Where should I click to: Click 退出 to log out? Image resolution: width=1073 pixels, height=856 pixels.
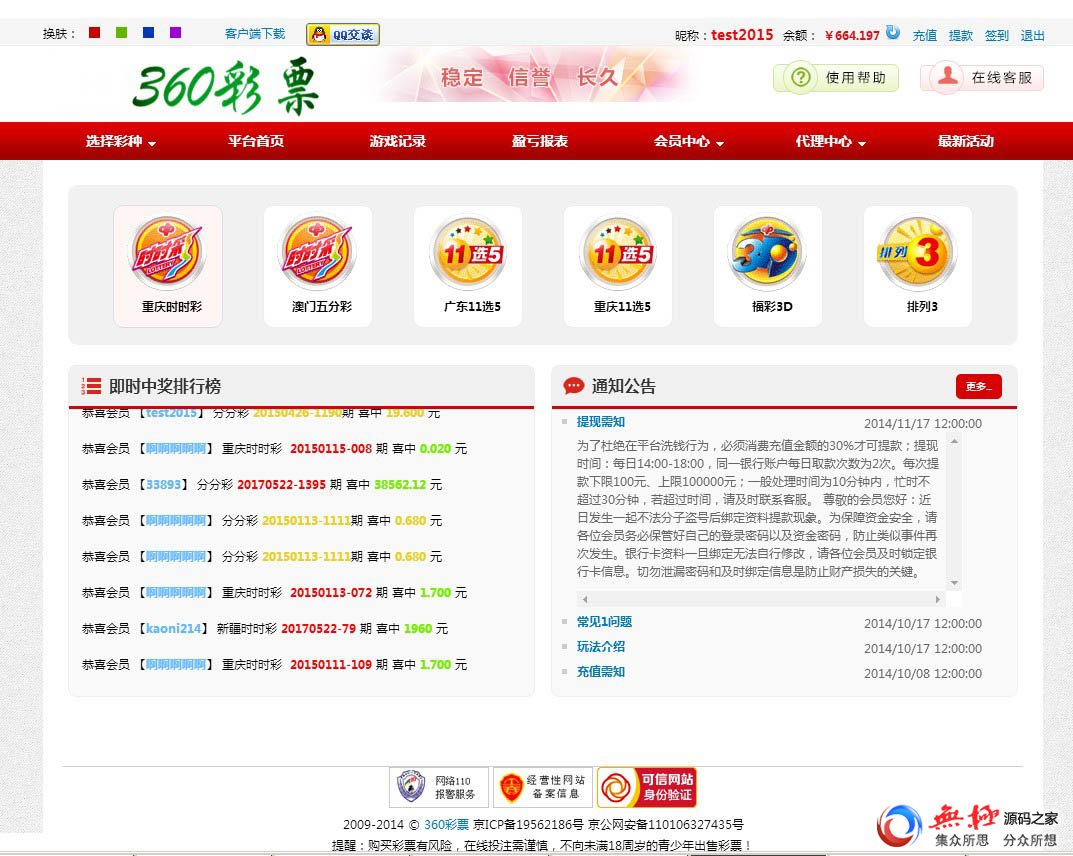(1033, 36)
